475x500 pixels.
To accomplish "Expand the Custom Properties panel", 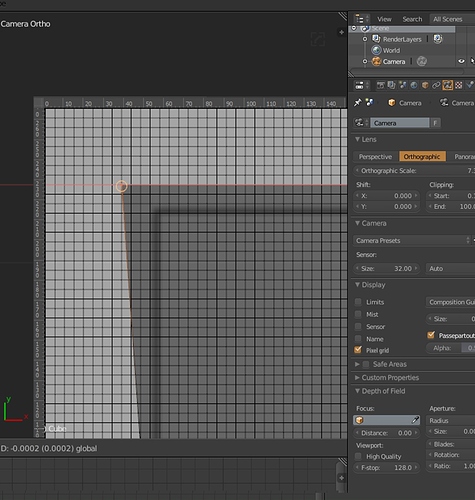I will pos(357,377).
